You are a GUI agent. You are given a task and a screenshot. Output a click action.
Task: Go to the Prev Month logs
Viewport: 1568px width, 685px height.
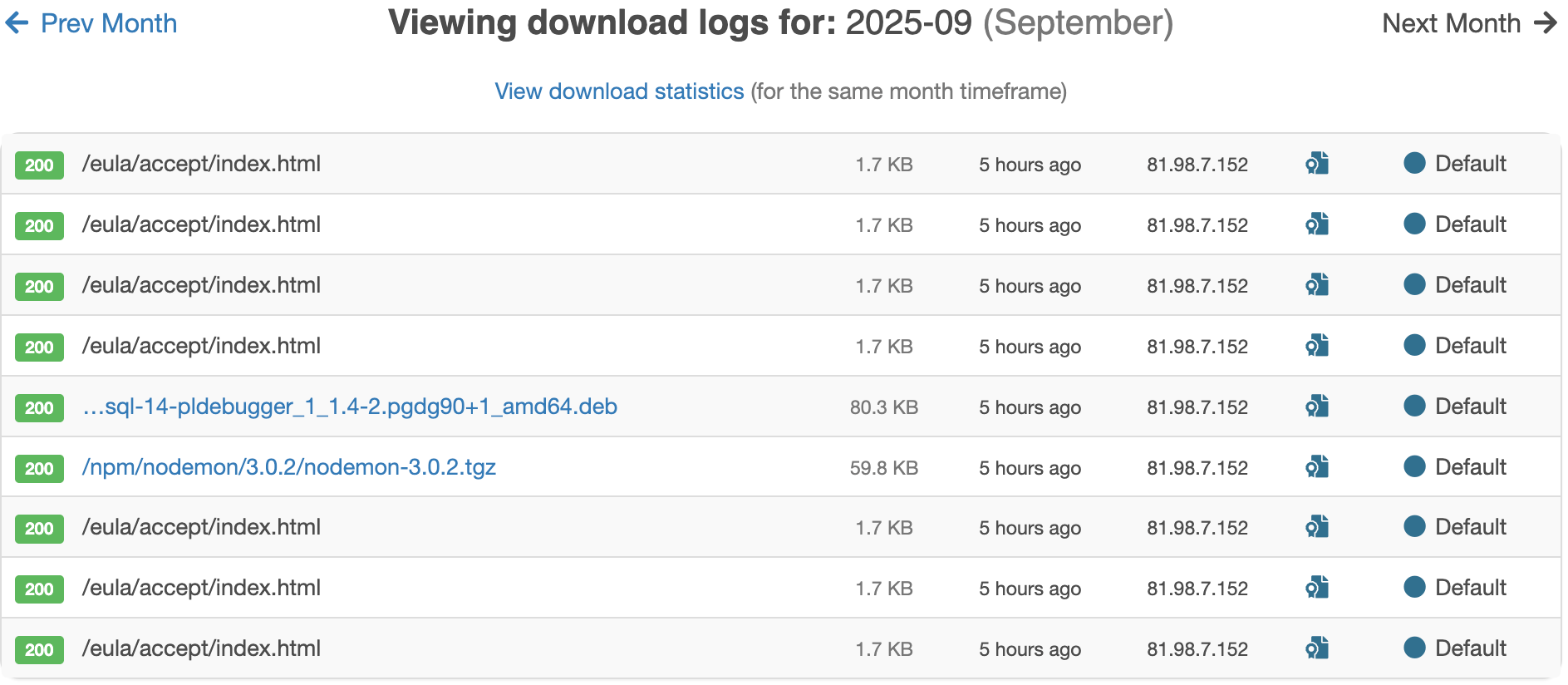click(108, 23)
